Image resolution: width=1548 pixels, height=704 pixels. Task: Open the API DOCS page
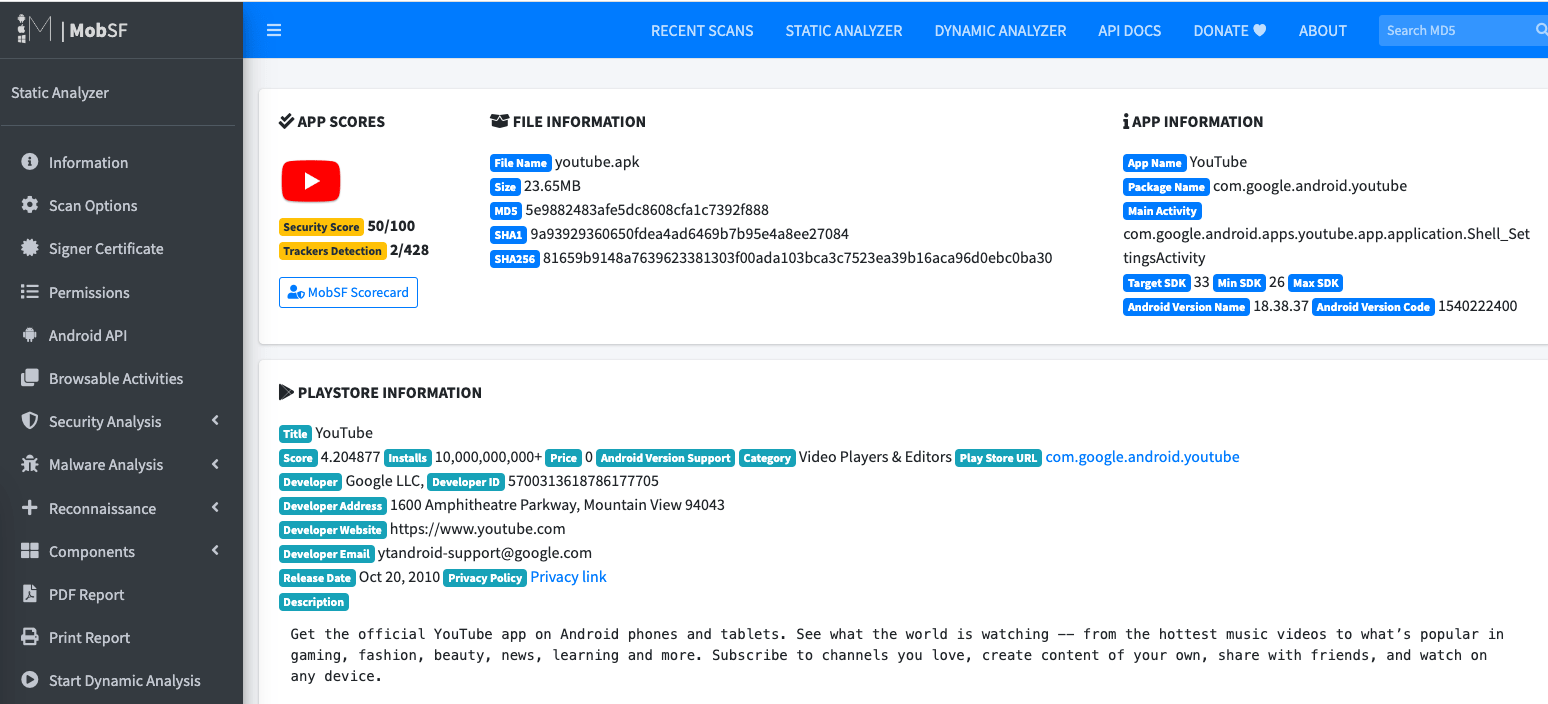(1129, 30)
